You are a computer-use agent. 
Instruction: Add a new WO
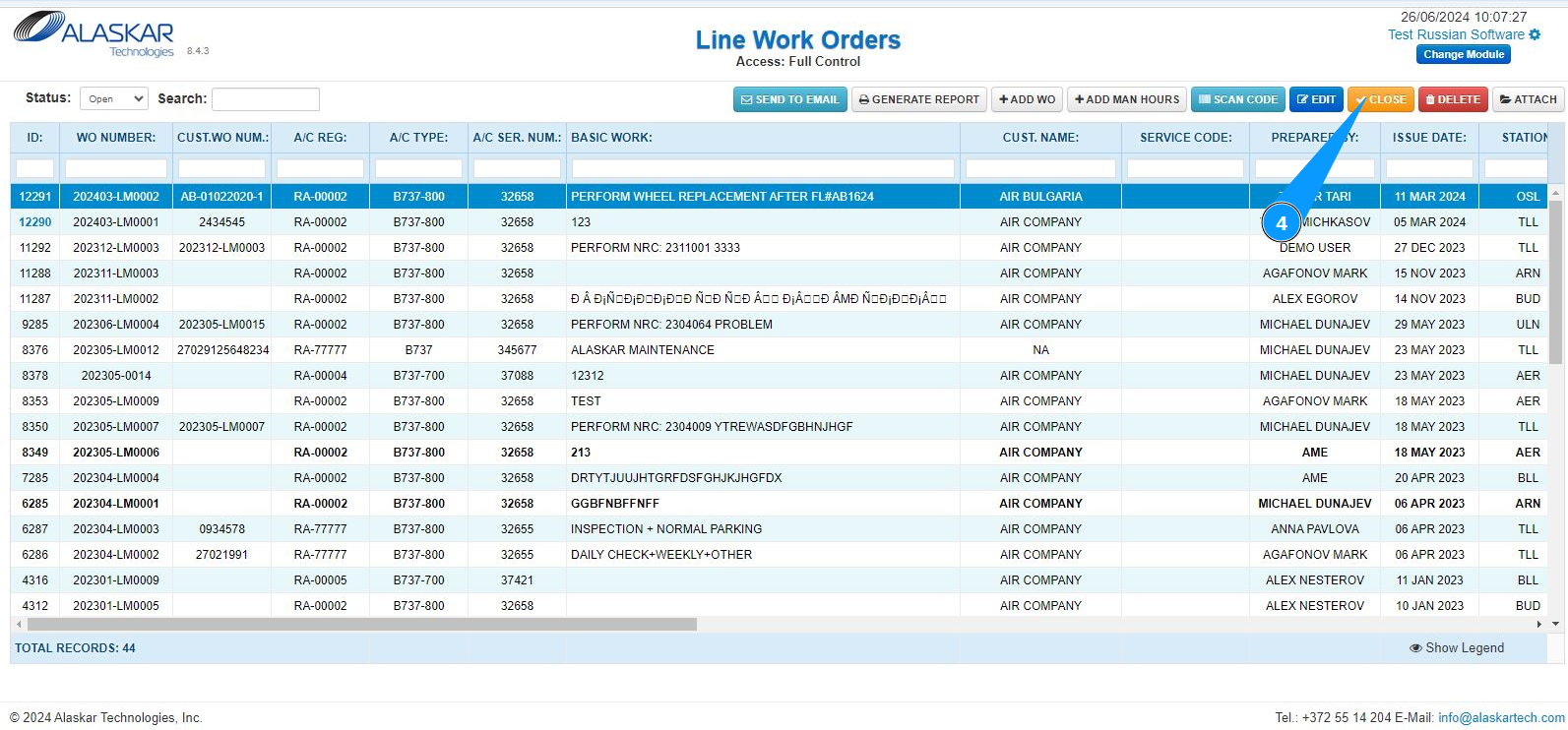1027,99
